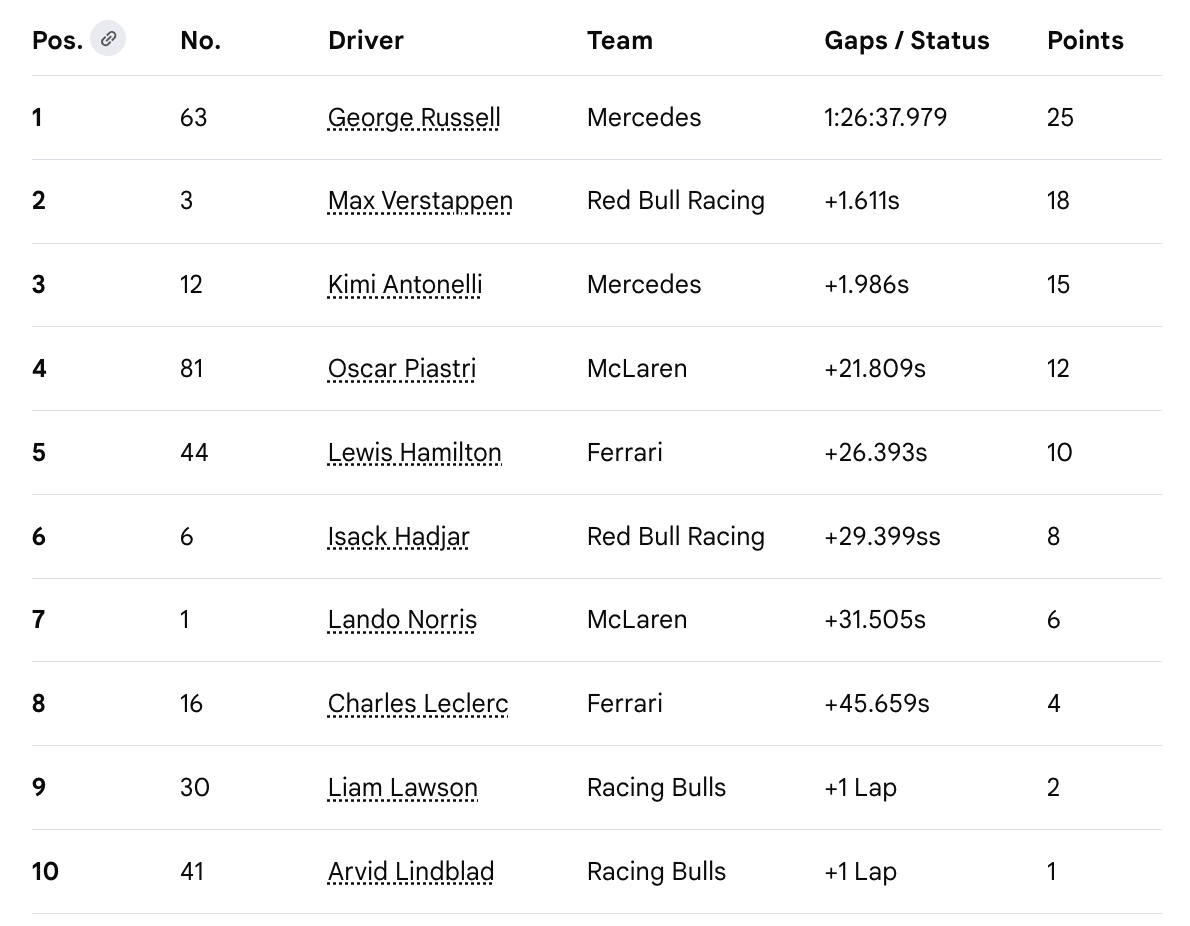Open Max Verstappen driver link
The height and width of the screenshot is (926, 1190).
(x=420, y=201)
